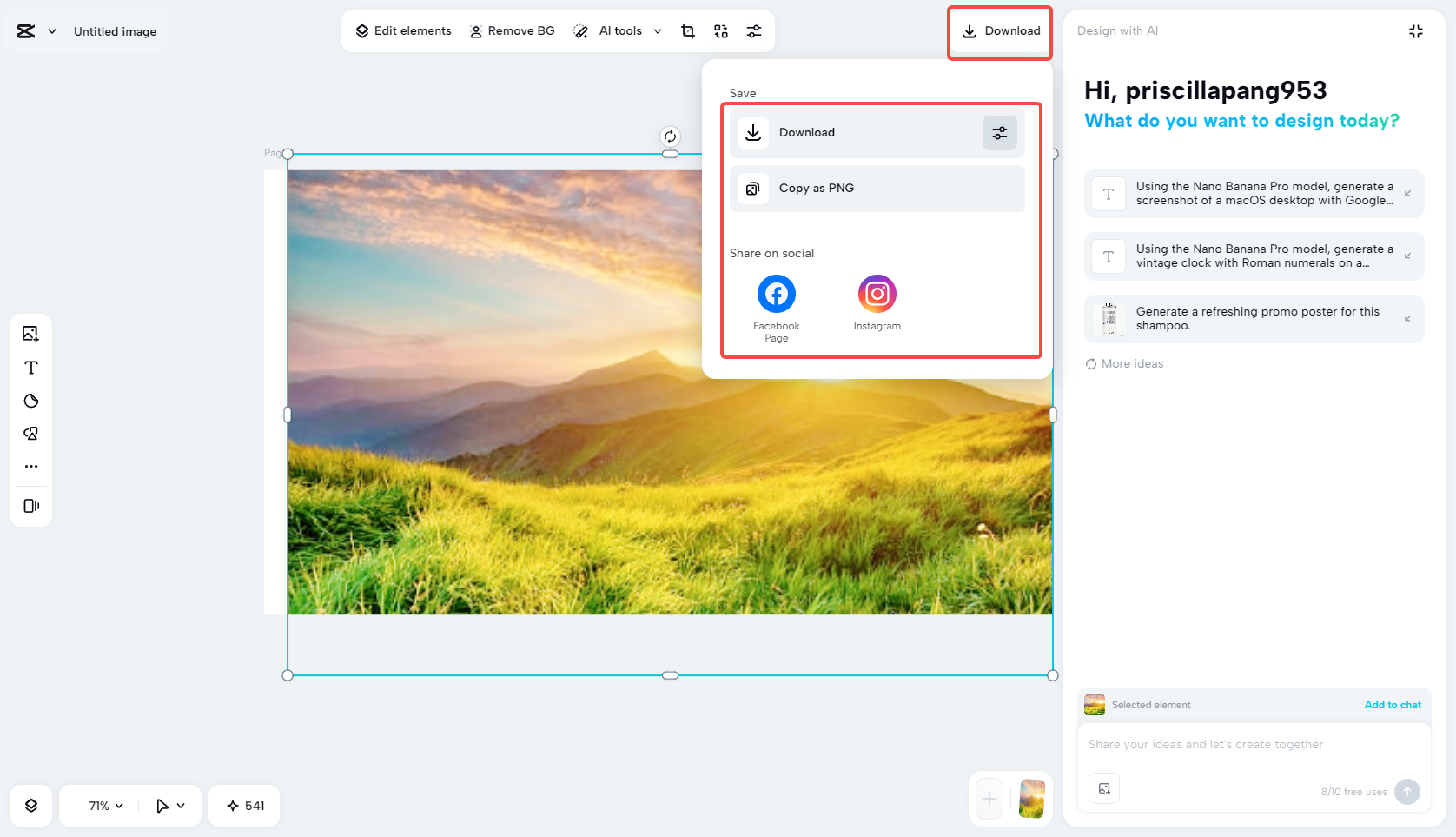The width and height of the screenshot is (1456, 837).
Task: Add a new page with plus button
Action: pos(989,799)
